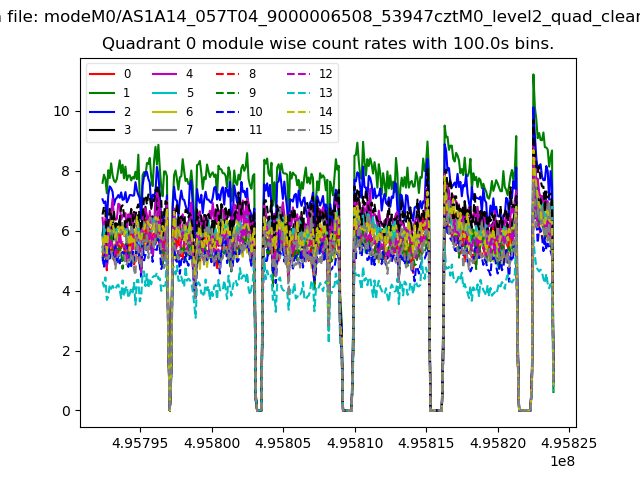Click the red line swatch for module 0
Viewport: 640px width, 480px height.
tap(103, 74)
